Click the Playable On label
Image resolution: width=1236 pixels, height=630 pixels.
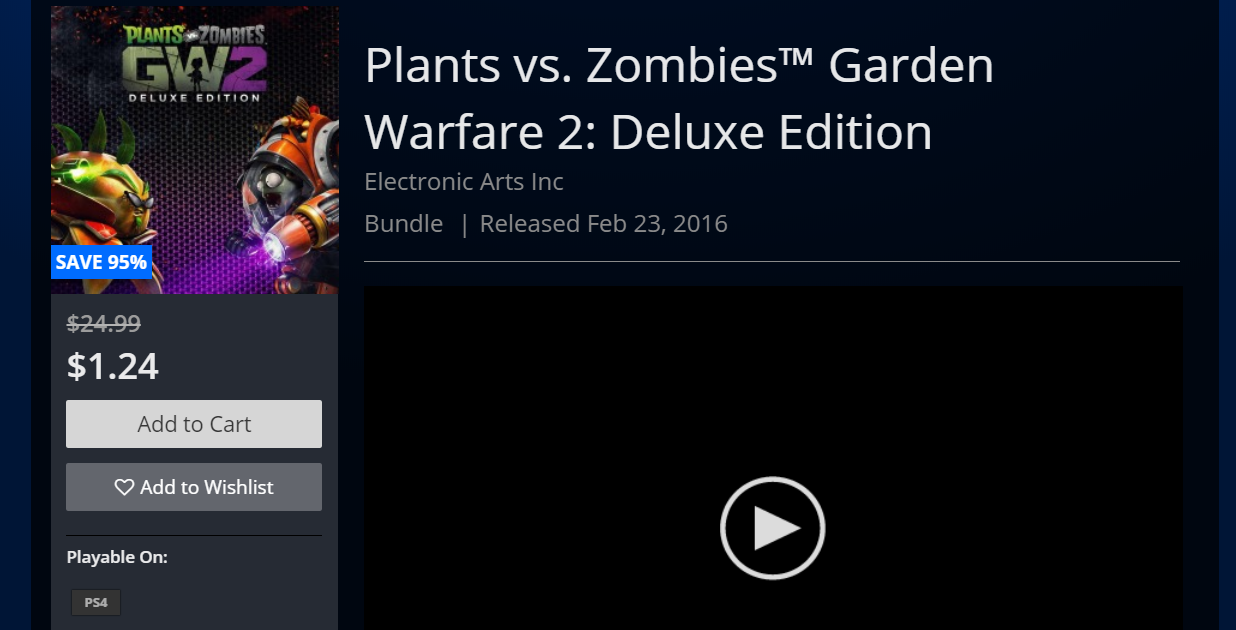coord(117,557)
